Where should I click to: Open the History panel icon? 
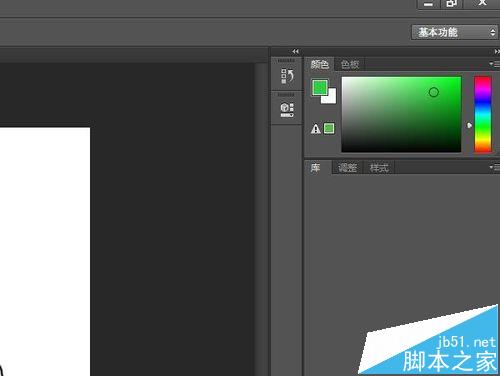(287, 76)
